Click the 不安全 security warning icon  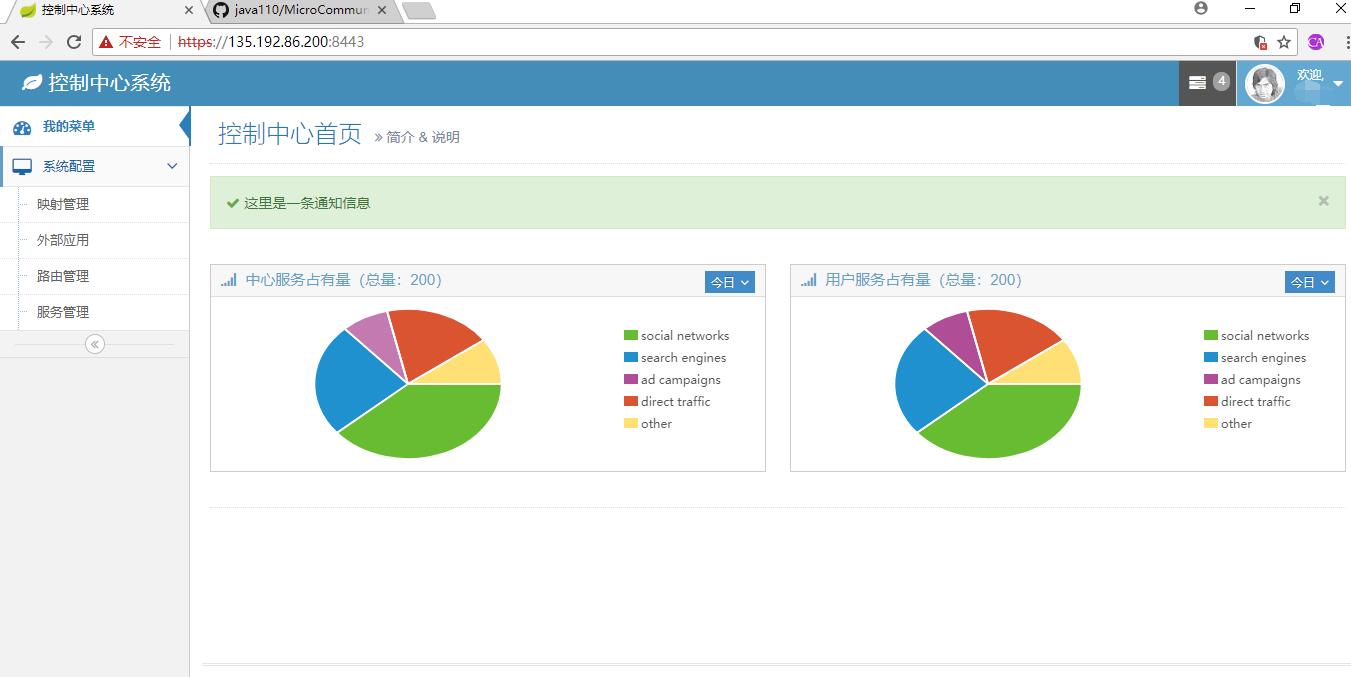106,42
